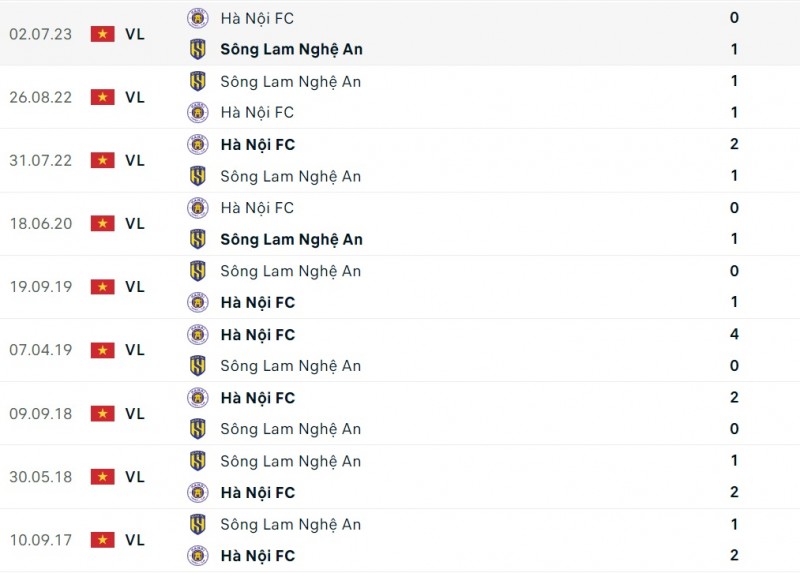
Task: Open Hà Nội FC team in 26.08.22 match
Action: [x=257, y=112]
